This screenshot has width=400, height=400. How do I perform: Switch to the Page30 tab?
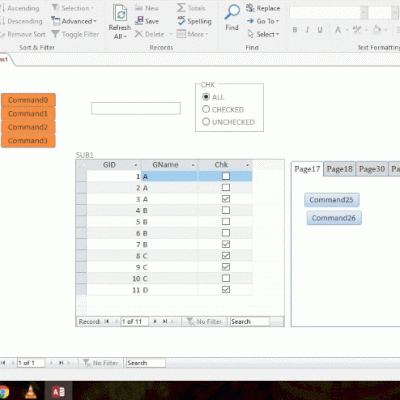point(372,169)
